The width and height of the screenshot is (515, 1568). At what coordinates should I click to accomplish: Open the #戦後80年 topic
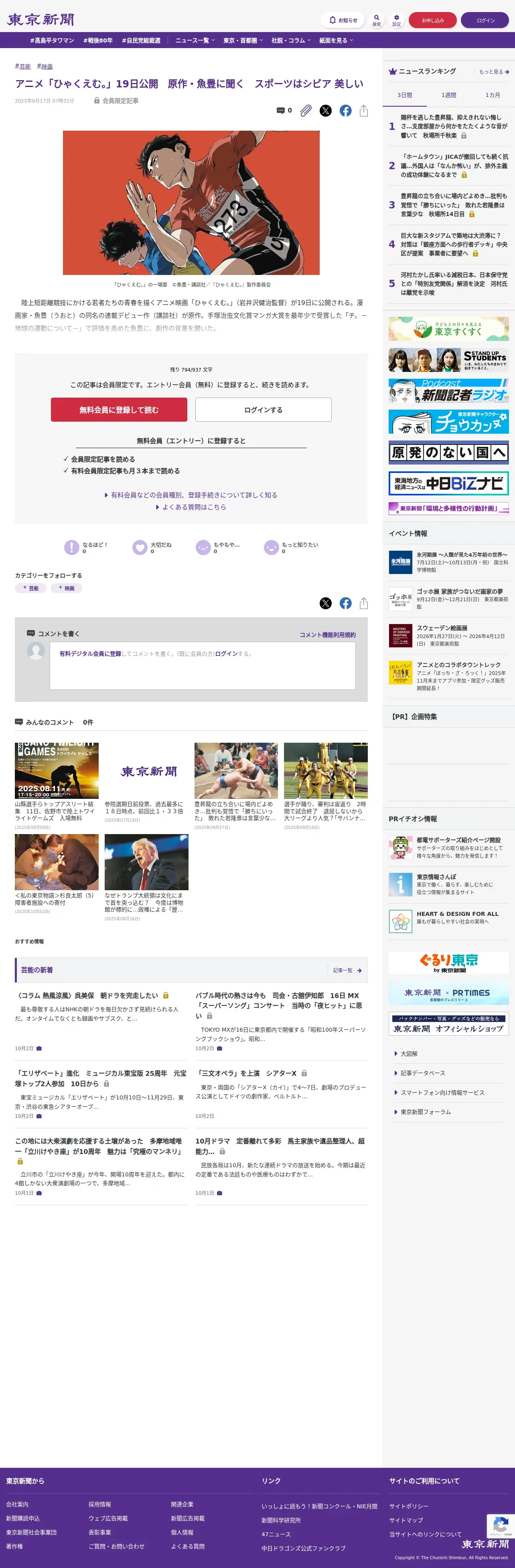coord(98,41)
